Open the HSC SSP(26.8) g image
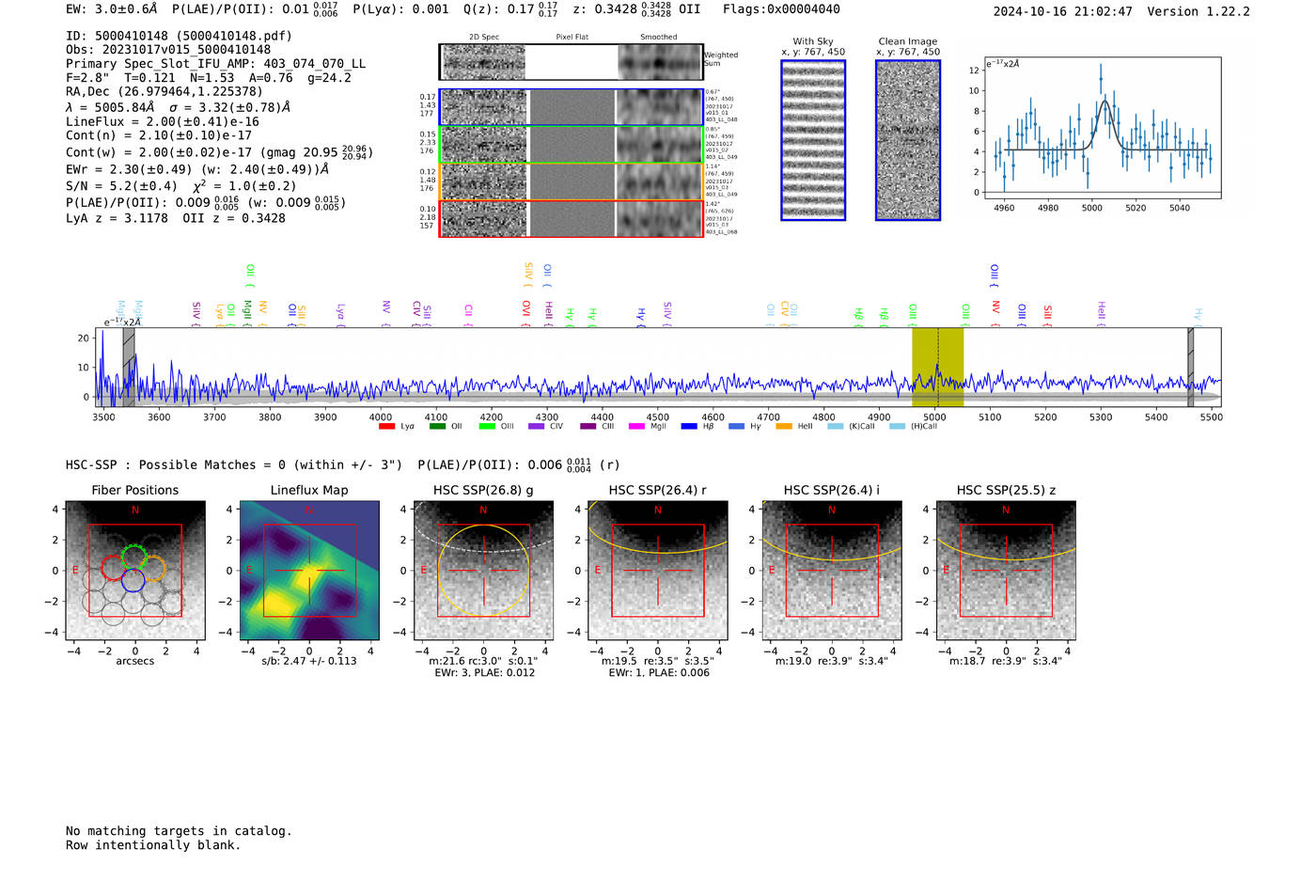 [x=483, y=571]
